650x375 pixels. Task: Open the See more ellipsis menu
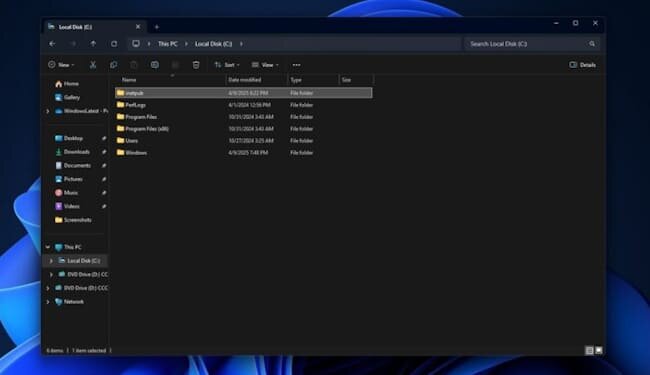pos(296,65)
